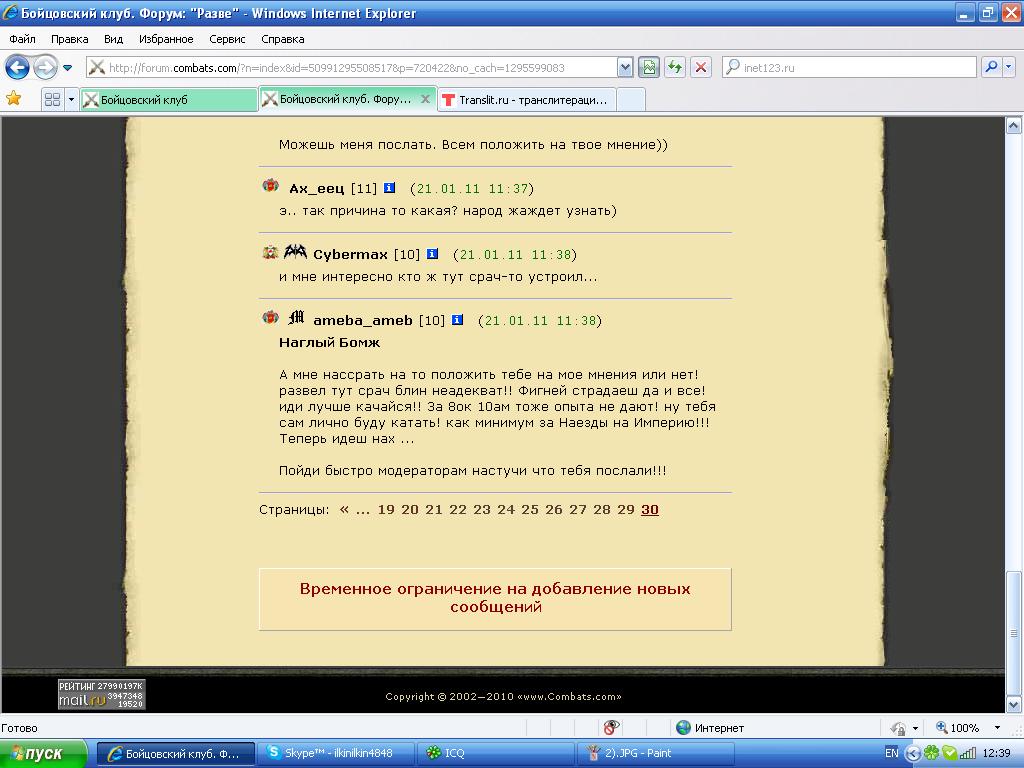The image size is (1024, 768).
Task: Open the Сервис menu
Action: pyautogui.click(x=227, y=39)
